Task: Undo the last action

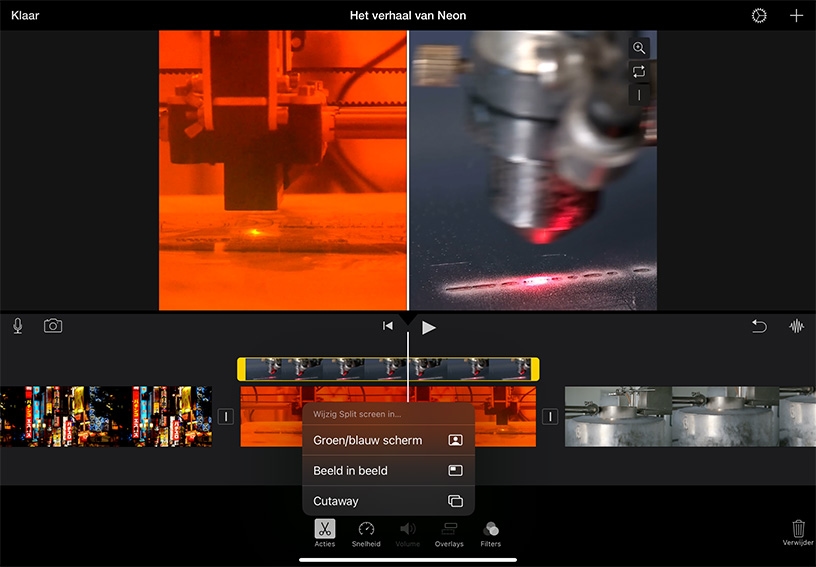Action: (759, 326)
